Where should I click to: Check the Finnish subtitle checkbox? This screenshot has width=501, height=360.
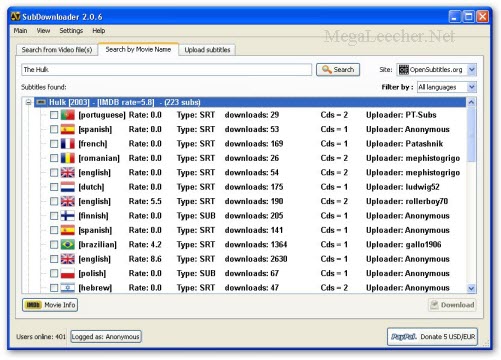tap(54, 216)
